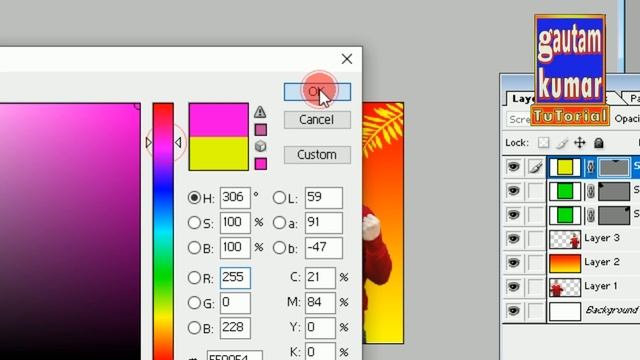
Task: Click the current yellow color preview
Action: [218, 153]
